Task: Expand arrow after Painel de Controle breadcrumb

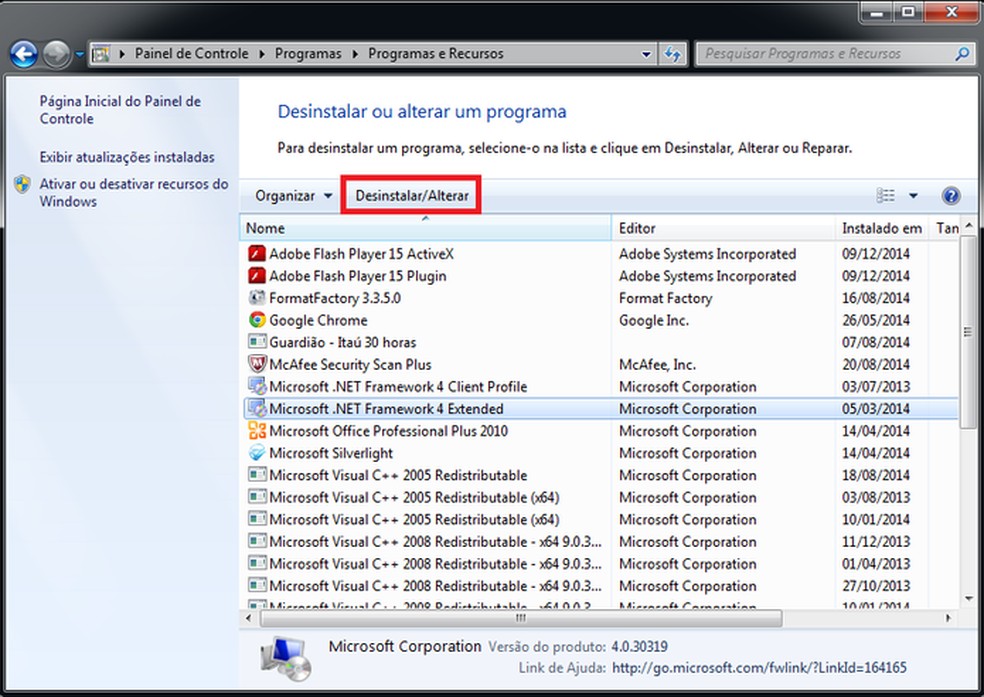Action: (262, 55)
